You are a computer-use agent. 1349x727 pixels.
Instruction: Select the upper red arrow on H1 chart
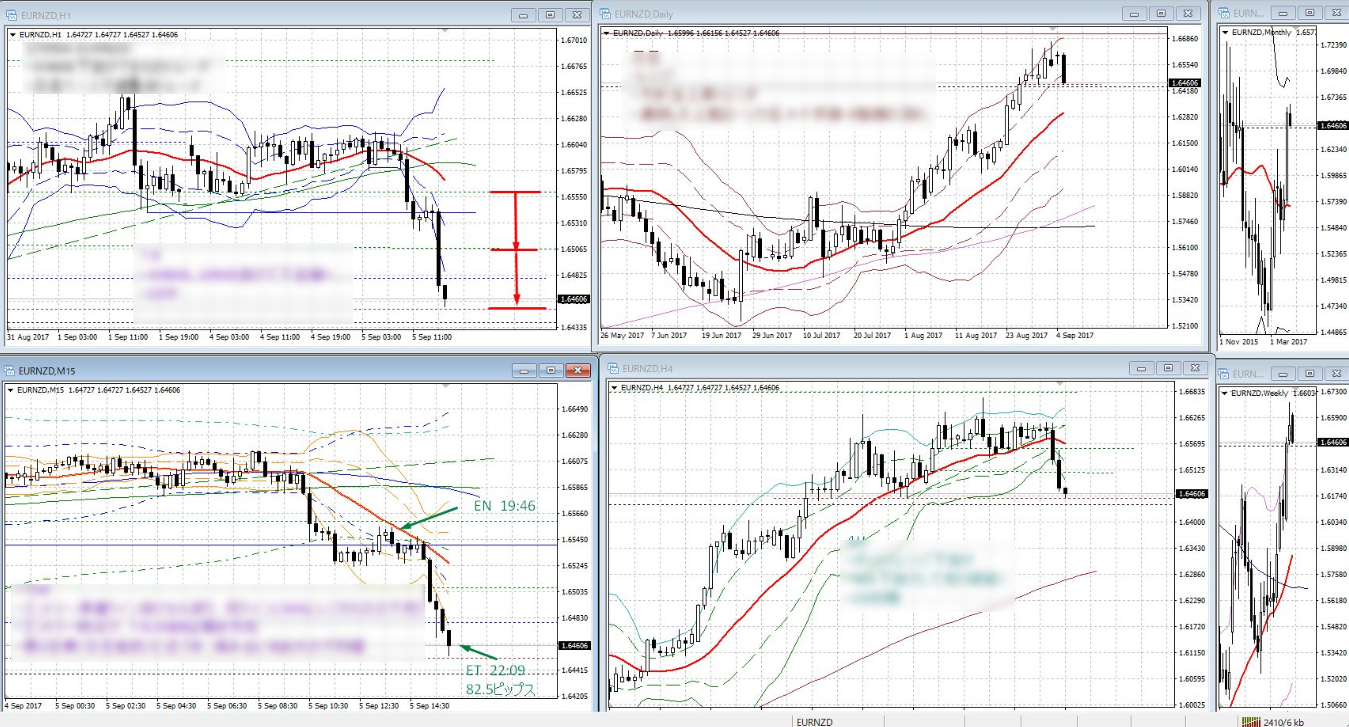516,219
